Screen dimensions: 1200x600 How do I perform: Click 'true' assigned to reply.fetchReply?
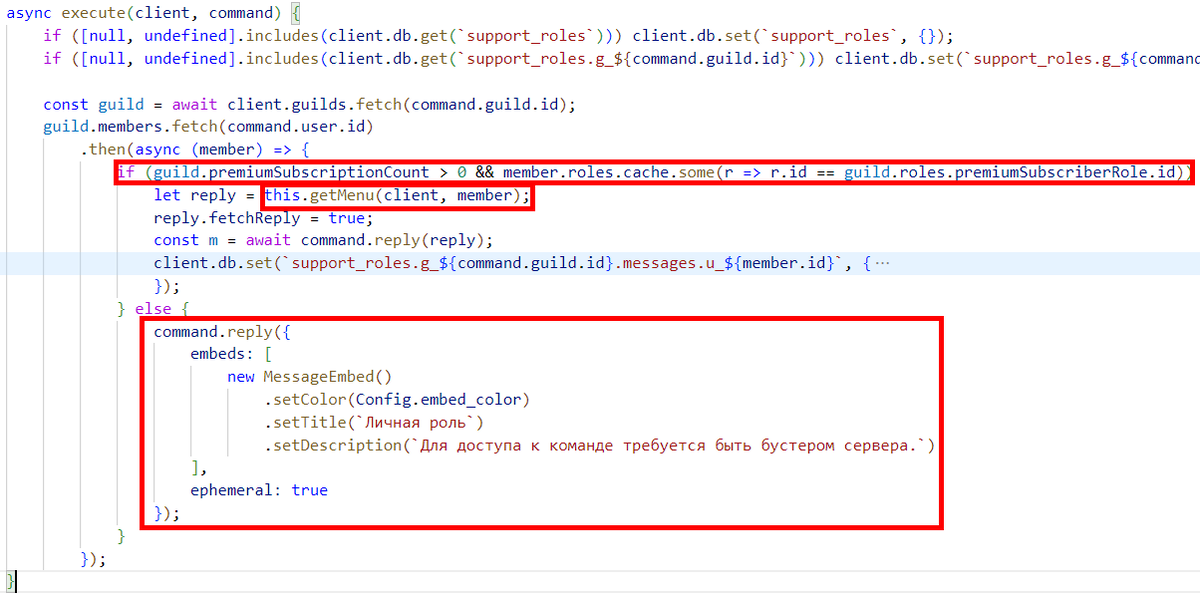347,218
